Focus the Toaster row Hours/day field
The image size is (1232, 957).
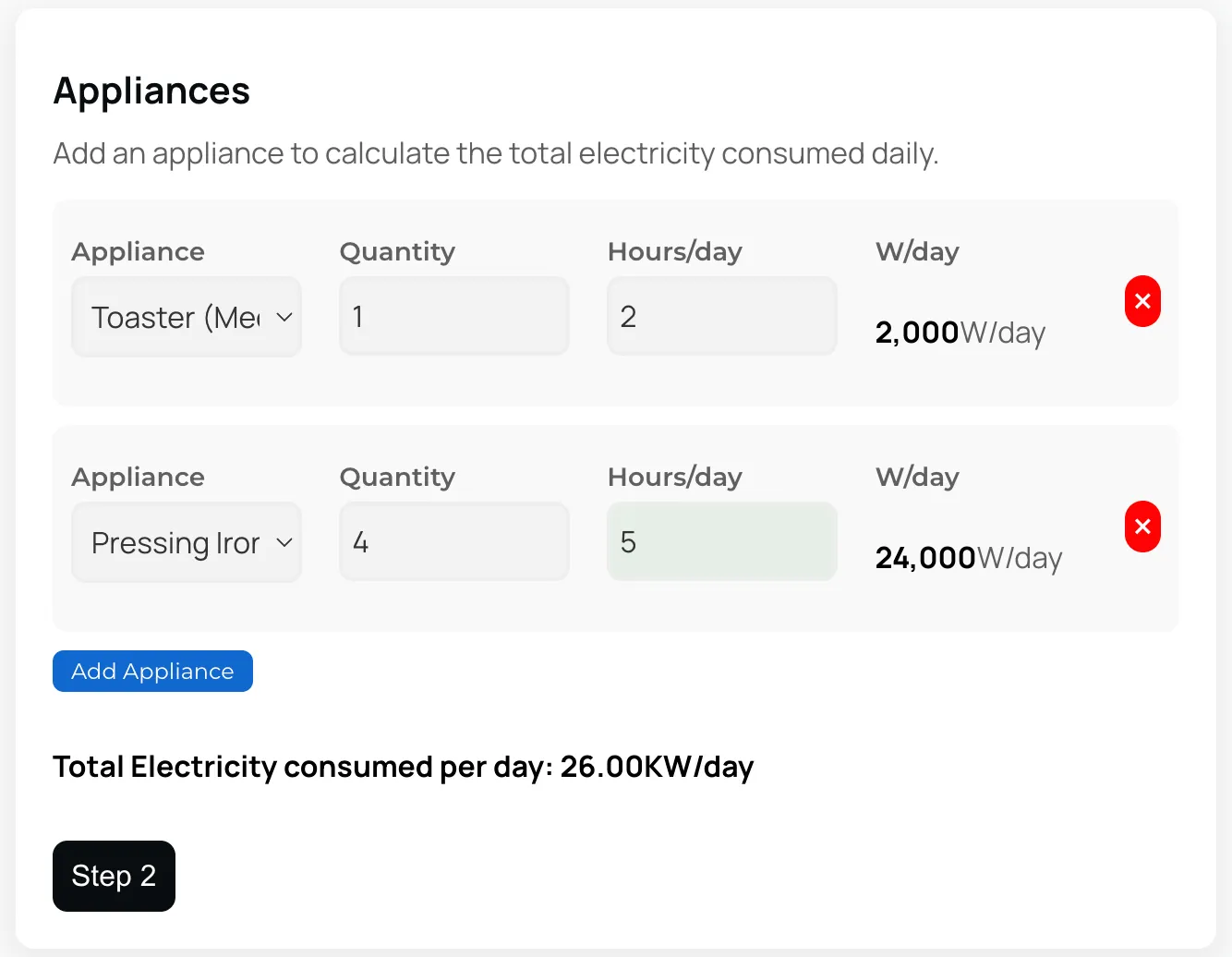tap(721, 317)
